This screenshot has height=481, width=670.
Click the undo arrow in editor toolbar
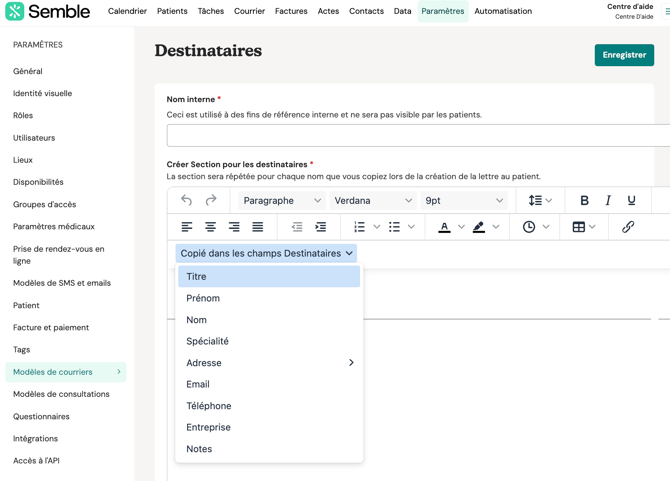[187, 200]
